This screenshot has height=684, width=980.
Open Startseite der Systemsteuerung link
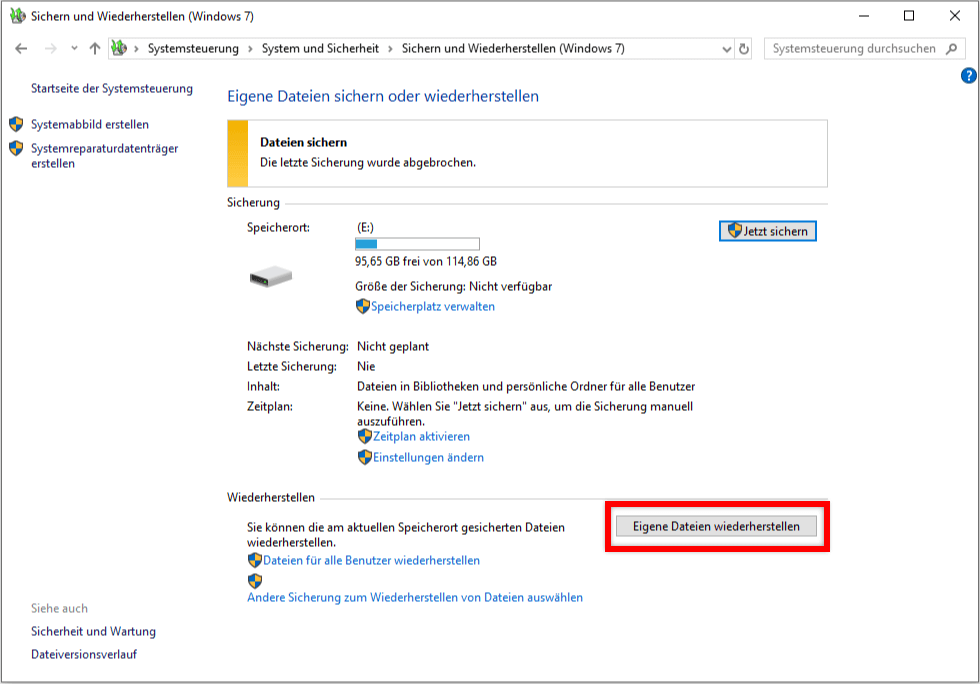(x=112, y=89)
